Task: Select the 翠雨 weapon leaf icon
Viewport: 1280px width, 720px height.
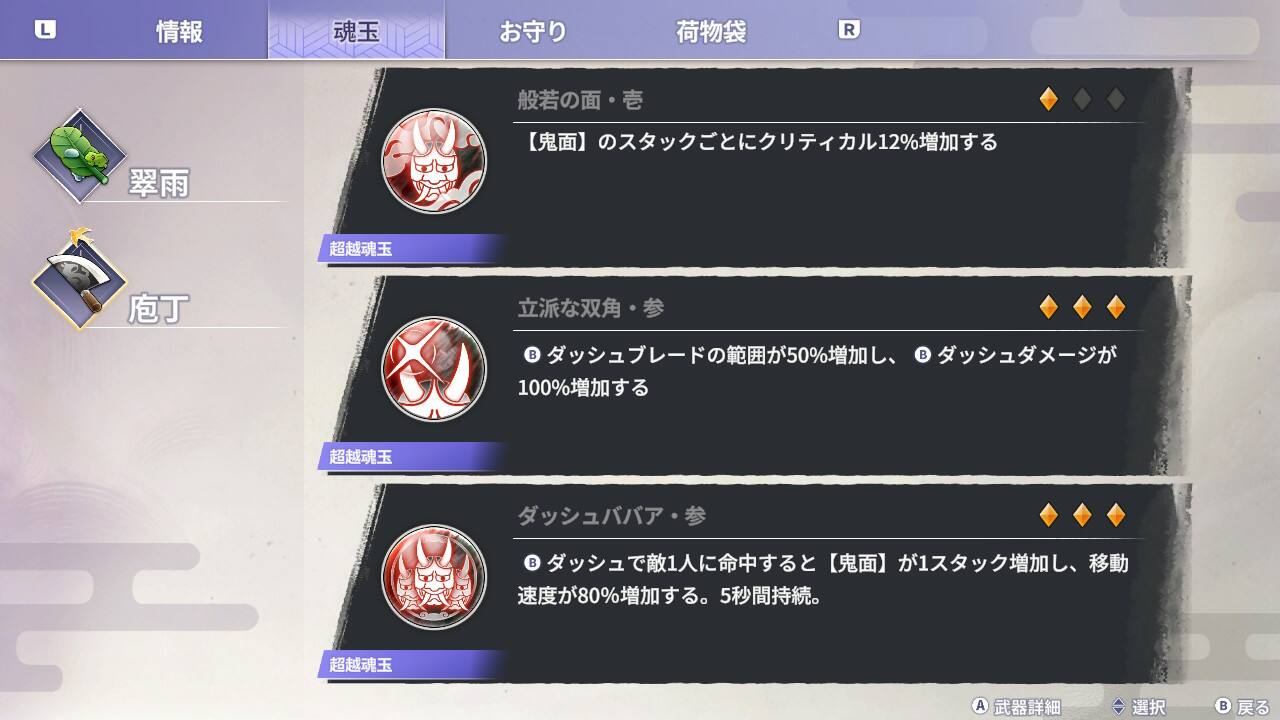Action: tap(80, 156)
